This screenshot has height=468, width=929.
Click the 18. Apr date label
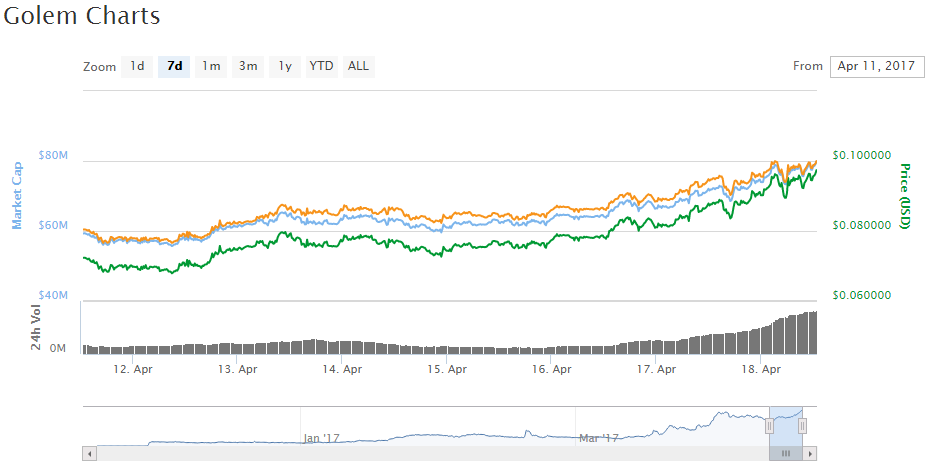coord(761,369)
